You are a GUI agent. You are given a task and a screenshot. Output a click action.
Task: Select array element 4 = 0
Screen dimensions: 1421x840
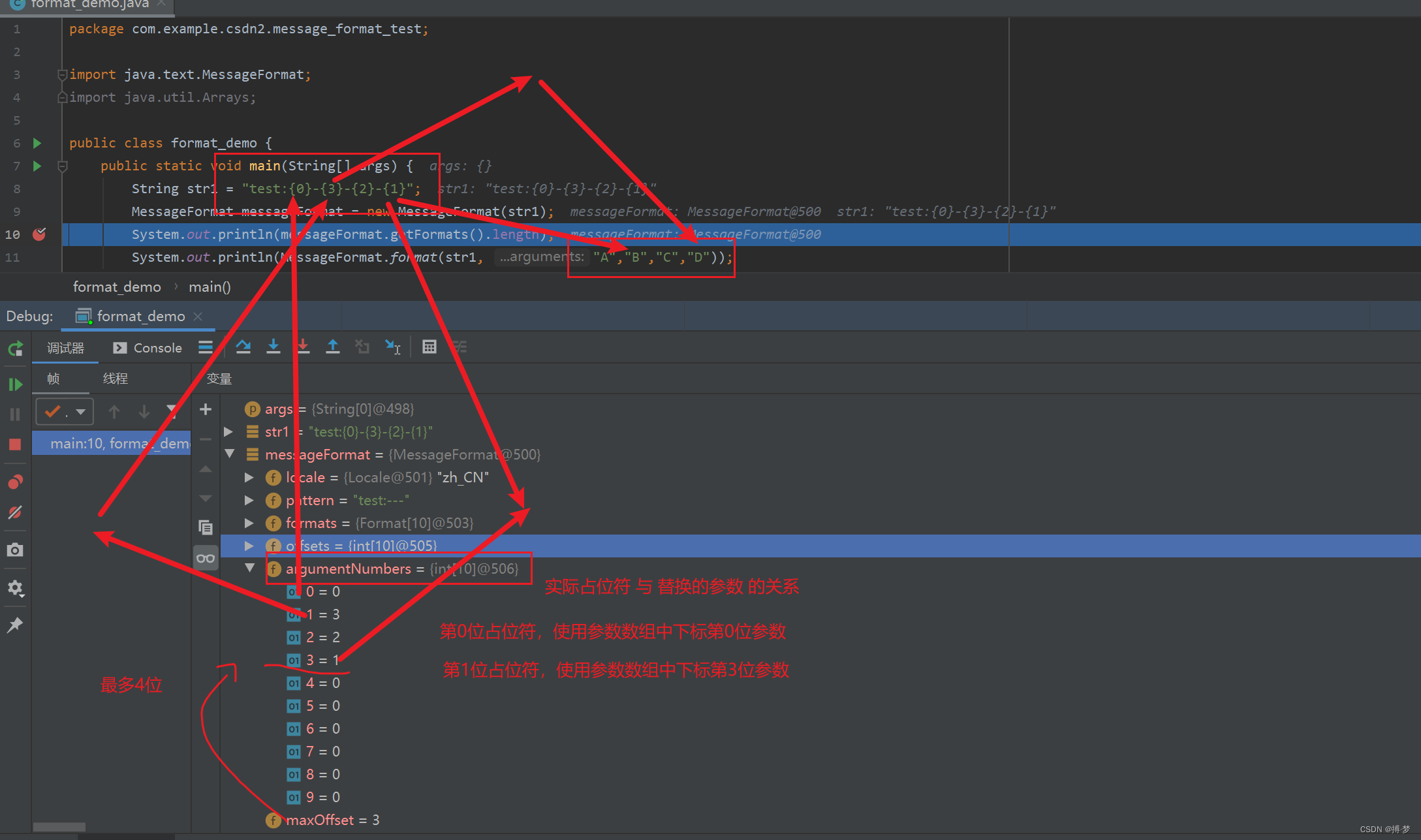(820, 683)
